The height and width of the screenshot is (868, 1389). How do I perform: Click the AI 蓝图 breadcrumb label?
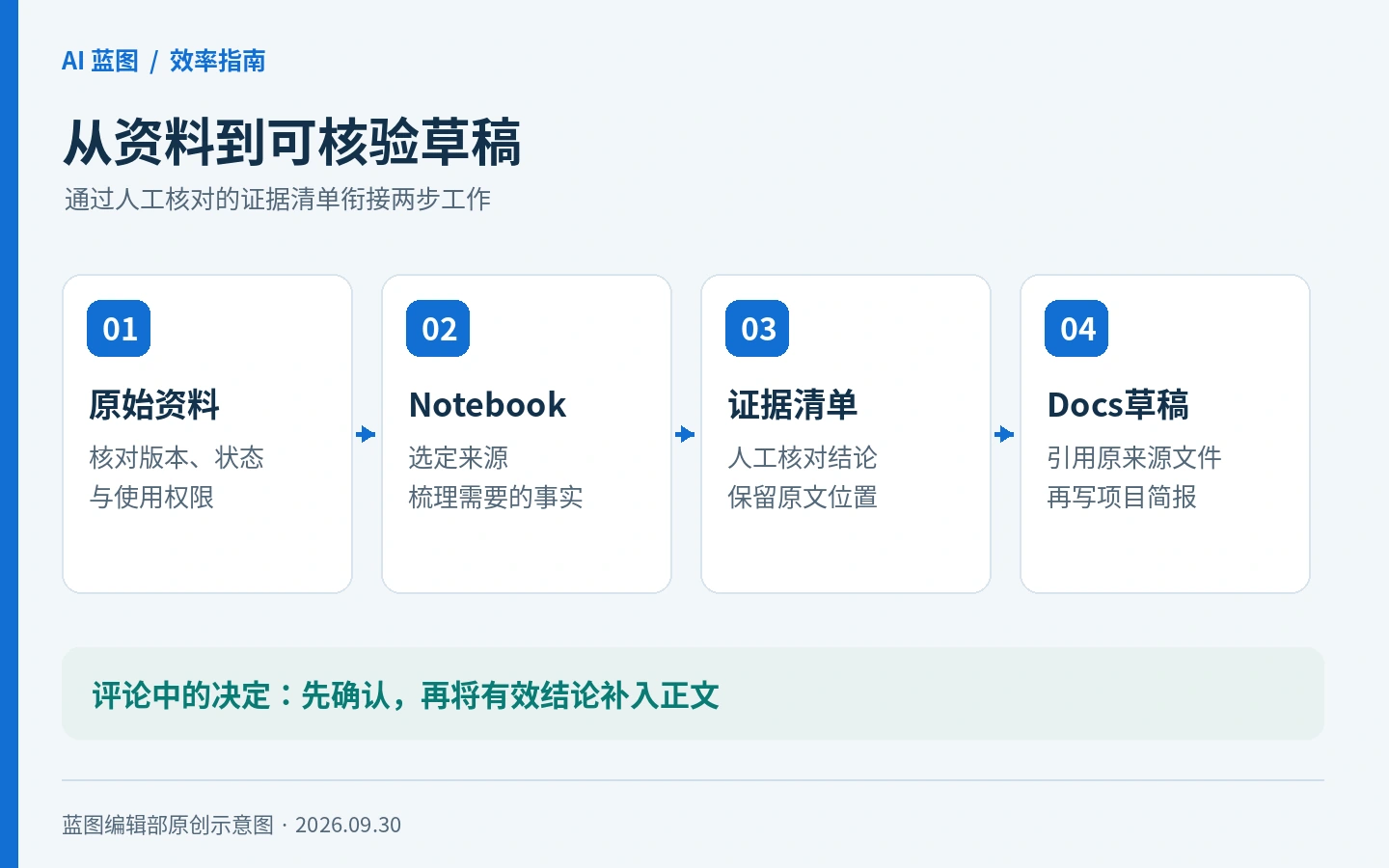coord(100,61)
